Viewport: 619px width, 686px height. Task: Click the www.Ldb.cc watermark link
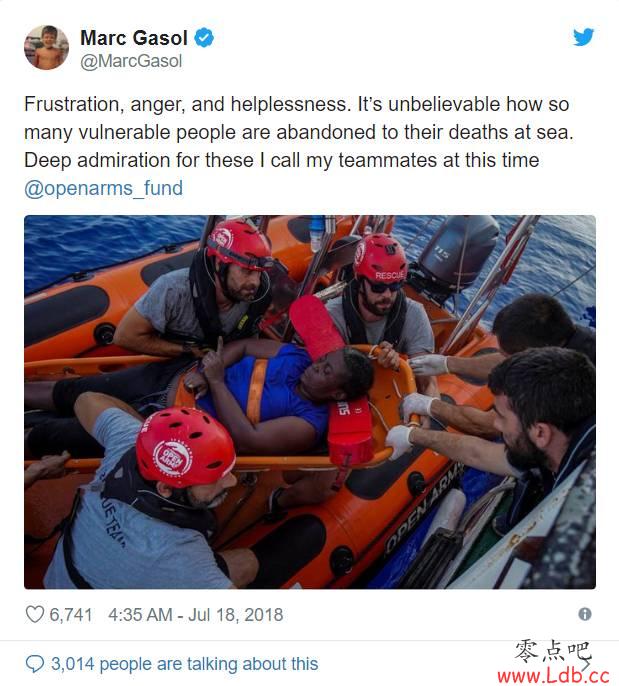(x=553, y=676)
